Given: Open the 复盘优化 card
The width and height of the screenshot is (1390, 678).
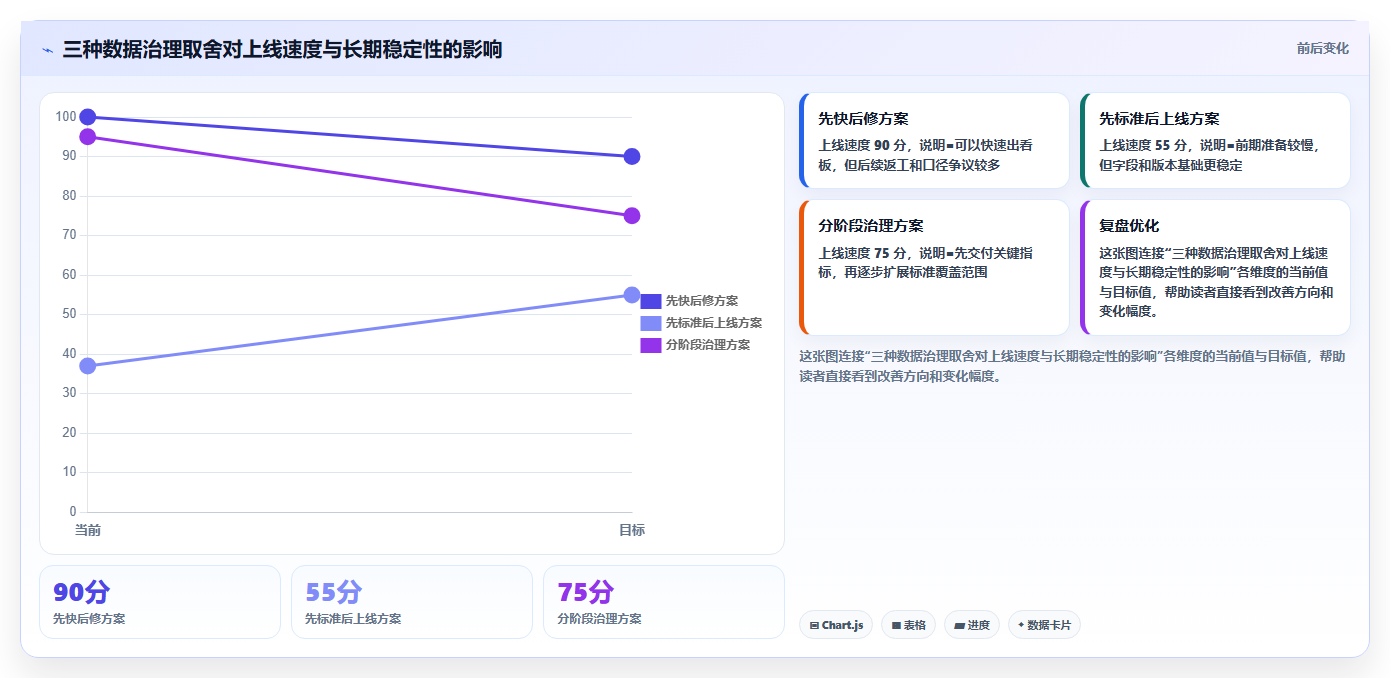Looking at the screenshot, I should (1215, 267).
